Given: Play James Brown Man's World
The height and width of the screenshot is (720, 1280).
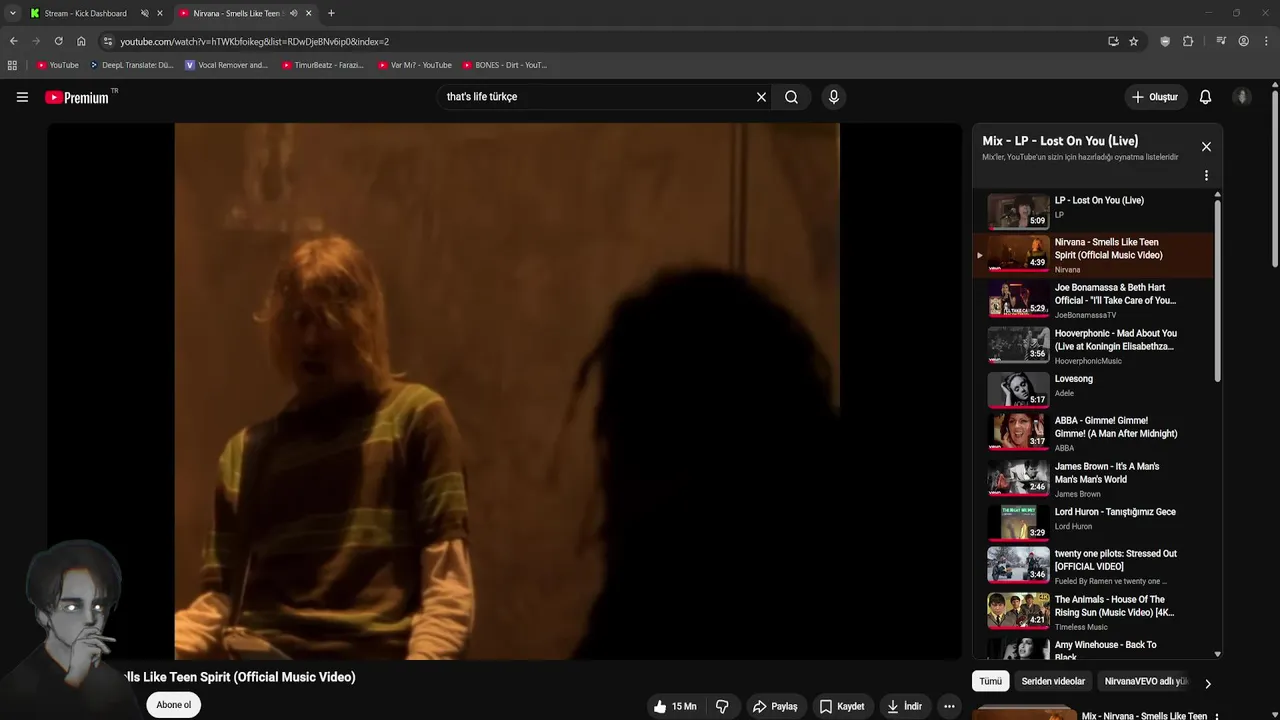Looking at the screenshot, I should 1095,479.
